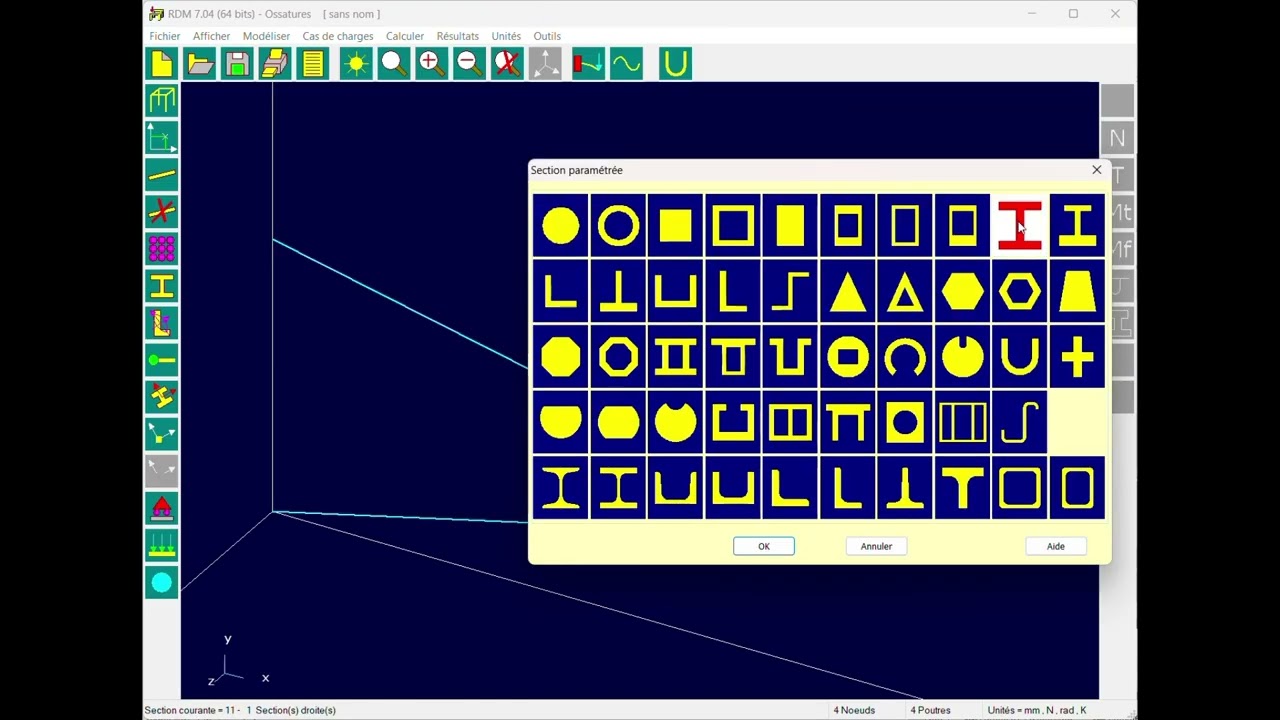The height and width of the screenshot is (720, 1280).
Task: Click the red support icon in left toolbar
Action: point(162,509)
